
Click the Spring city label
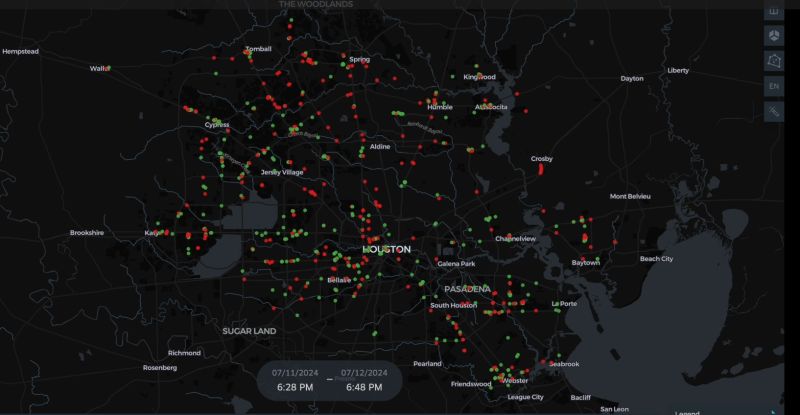click(x=359, y=59)
